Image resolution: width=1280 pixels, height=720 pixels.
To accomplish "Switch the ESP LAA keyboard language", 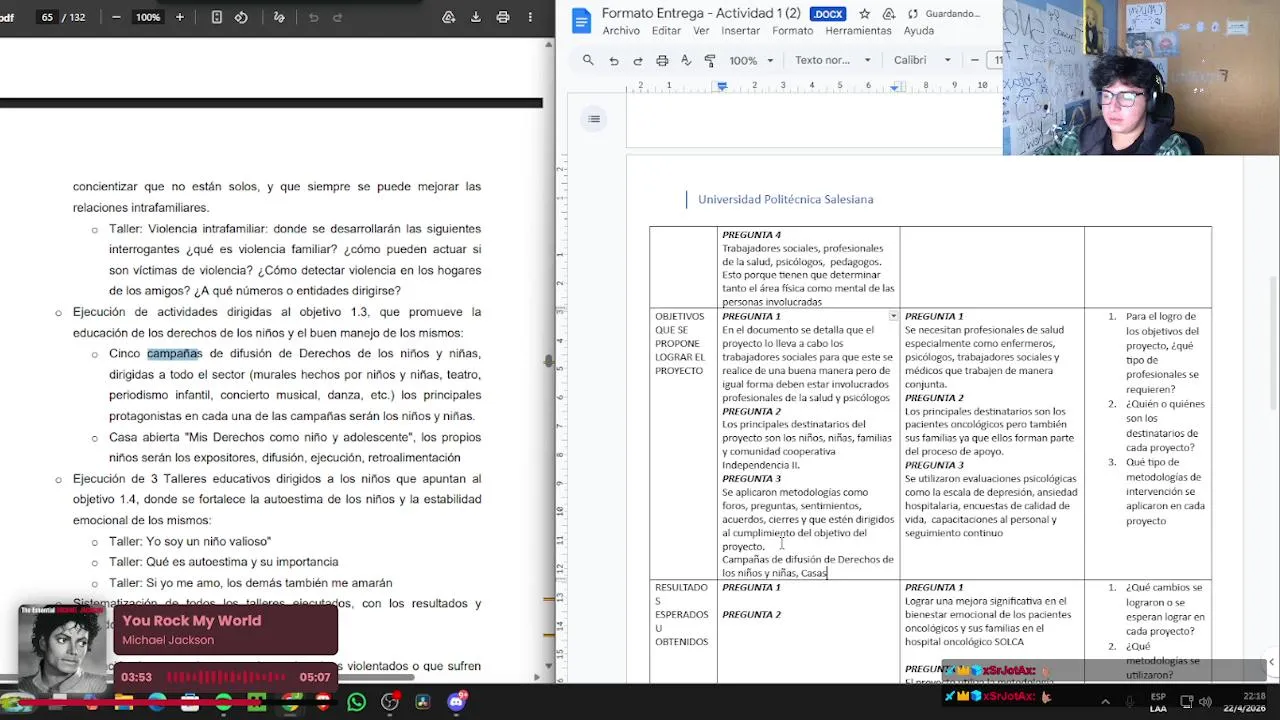I will click(x=1158, y=702).
